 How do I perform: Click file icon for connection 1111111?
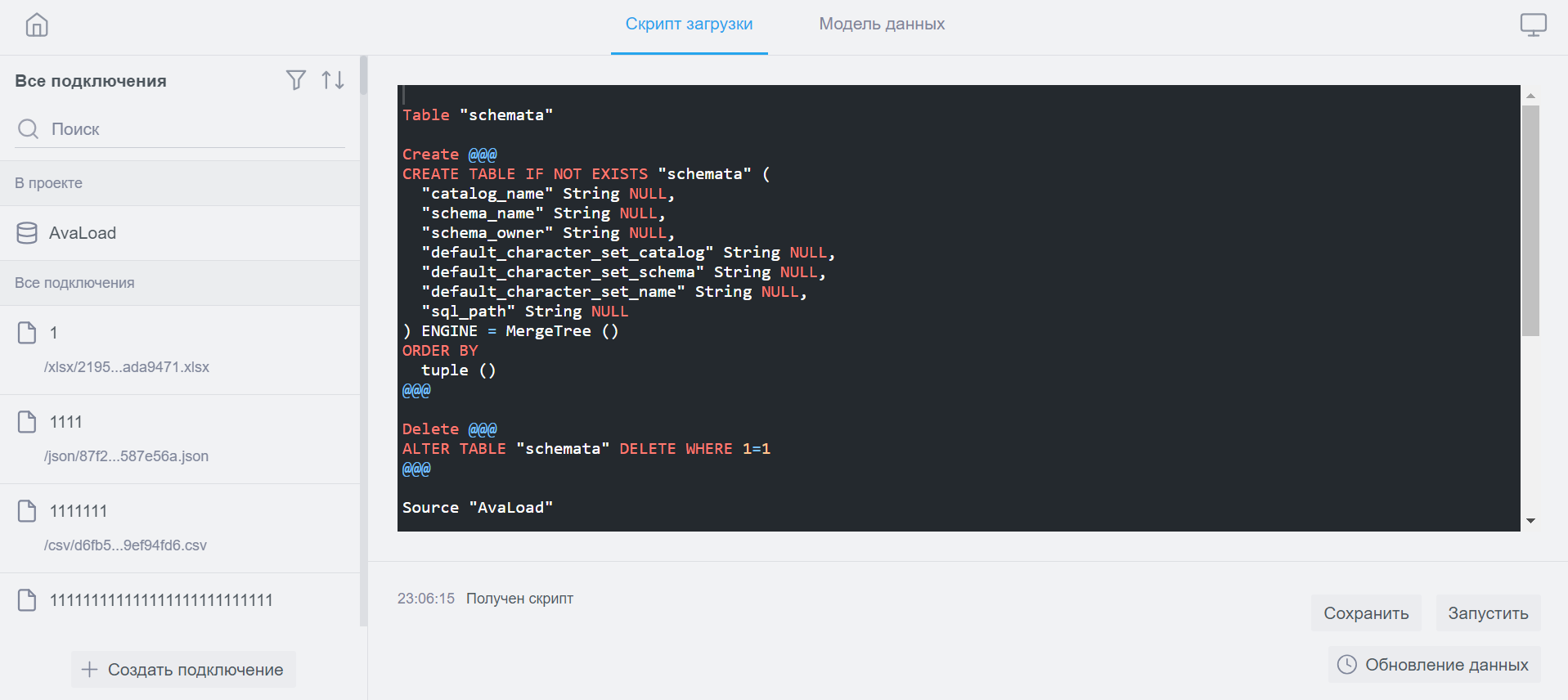point(27,511)
